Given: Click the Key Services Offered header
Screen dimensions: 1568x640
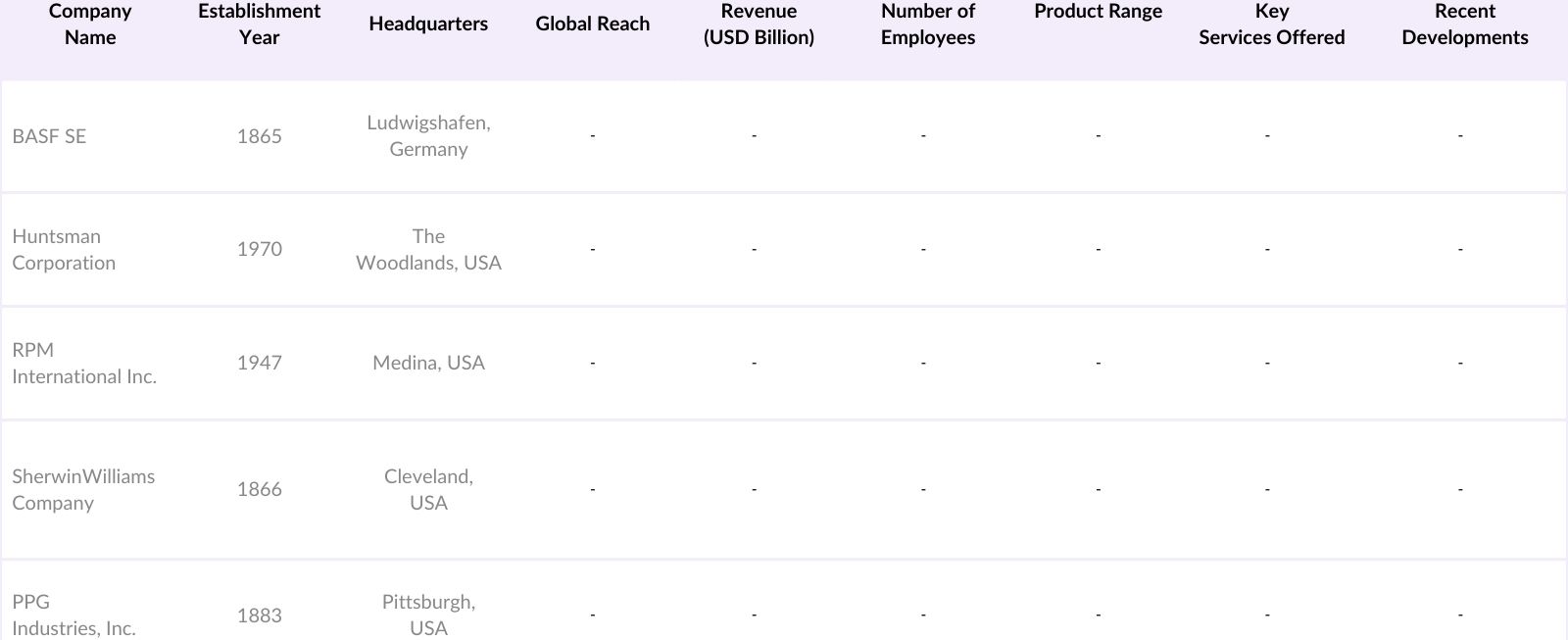Looking at the screenshot, I should 1271,25.
